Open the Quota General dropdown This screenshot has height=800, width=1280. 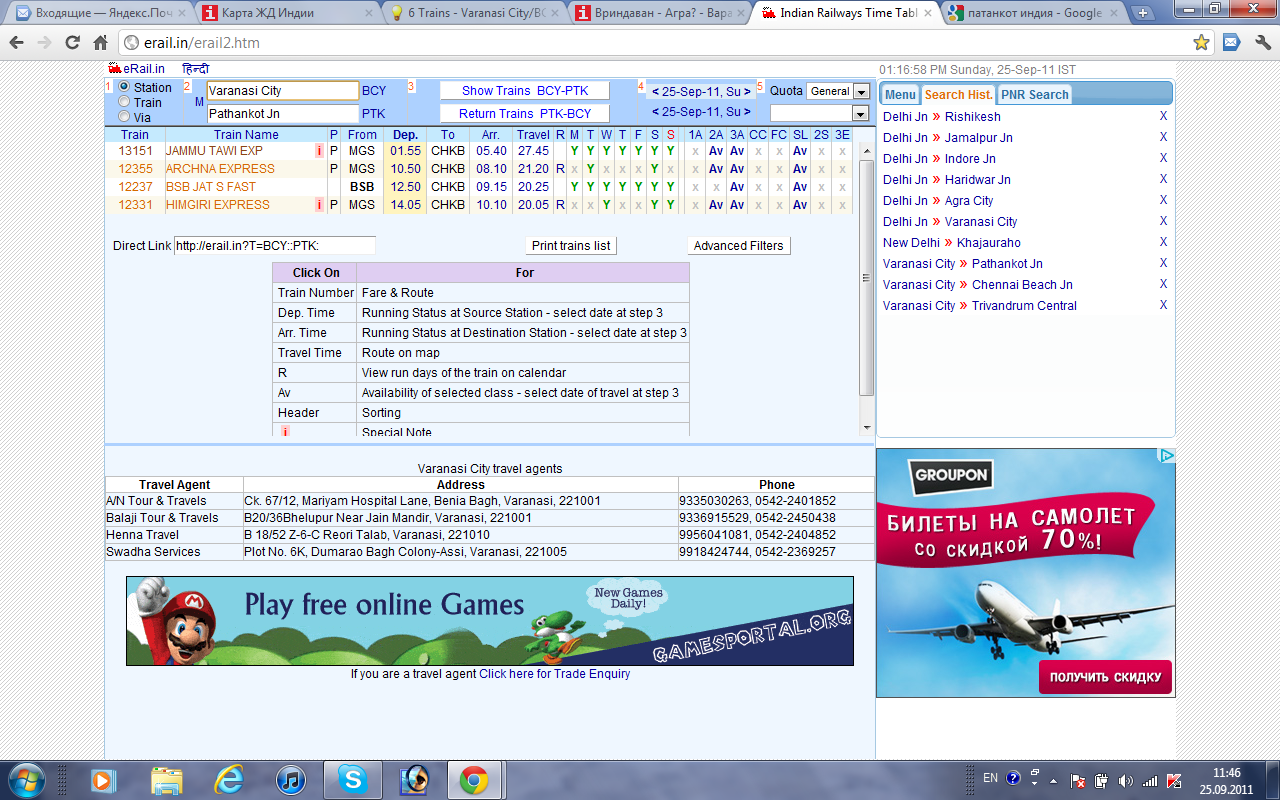click(860, 92)
